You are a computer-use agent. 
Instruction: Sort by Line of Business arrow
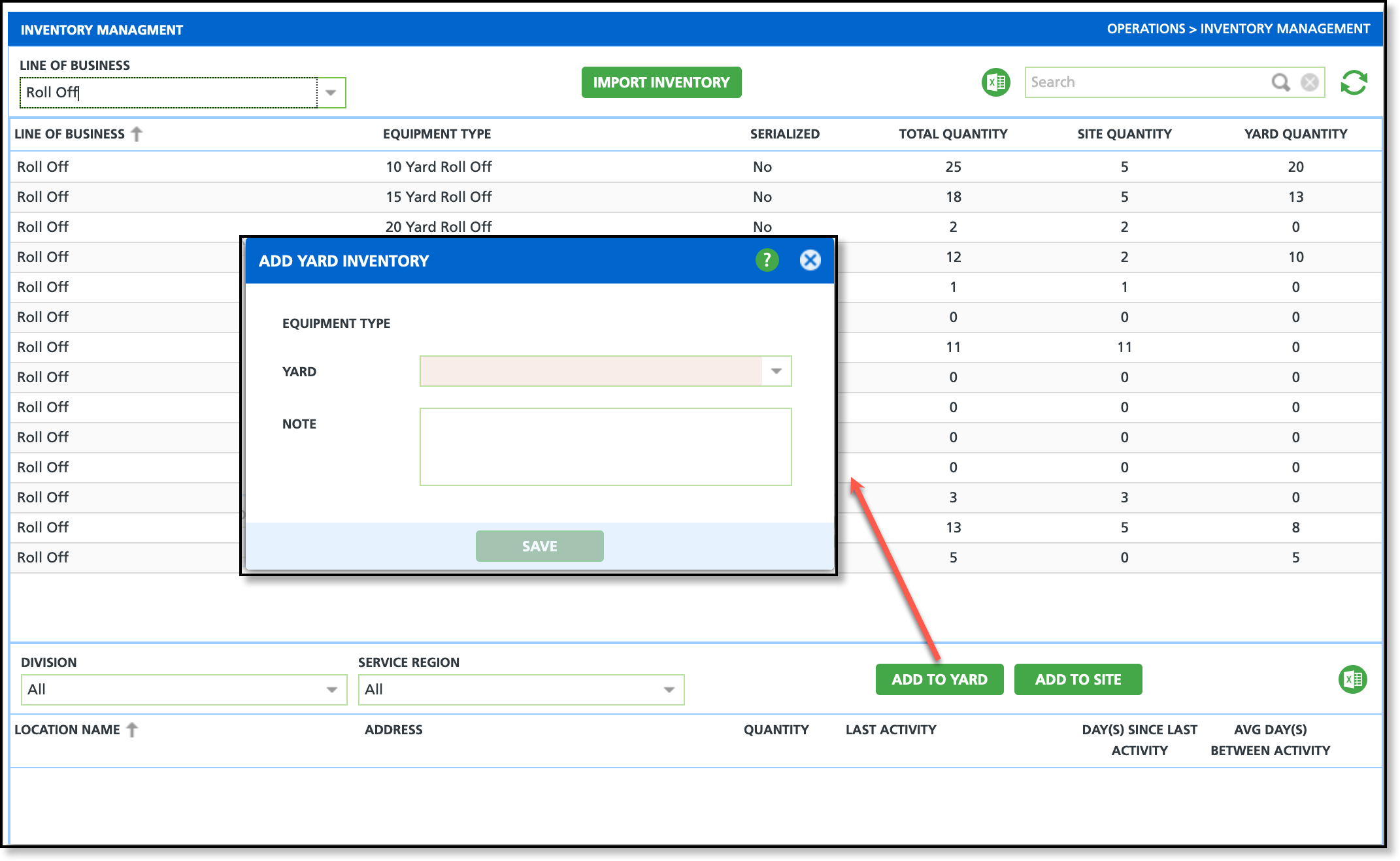coord(137,134)
